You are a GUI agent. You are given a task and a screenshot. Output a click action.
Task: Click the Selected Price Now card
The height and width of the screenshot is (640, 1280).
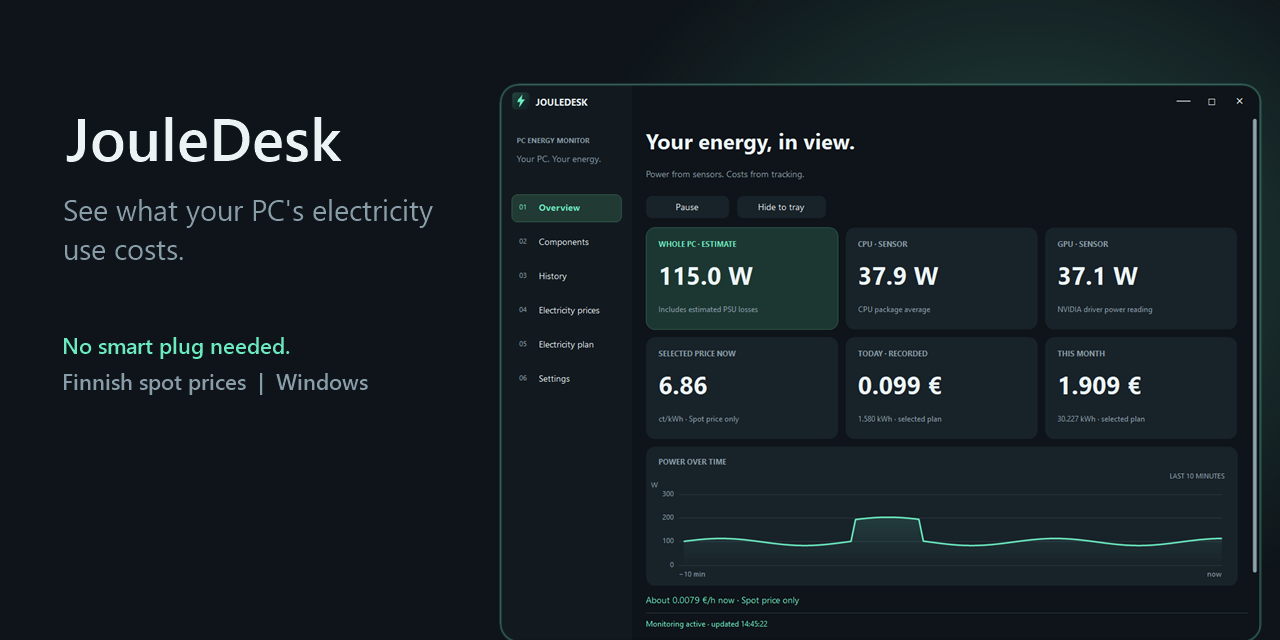742,388
